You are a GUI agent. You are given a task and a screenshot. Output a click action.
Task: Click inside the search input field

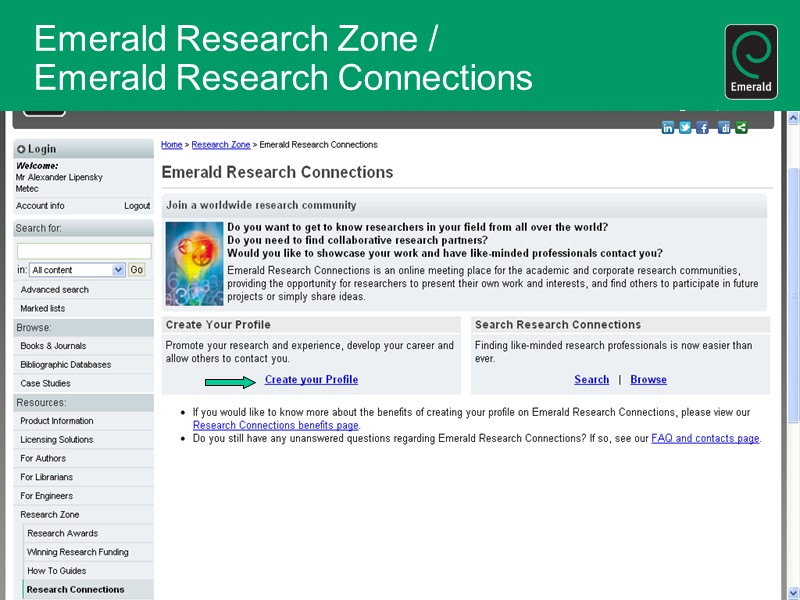click(x=83, y=249)
